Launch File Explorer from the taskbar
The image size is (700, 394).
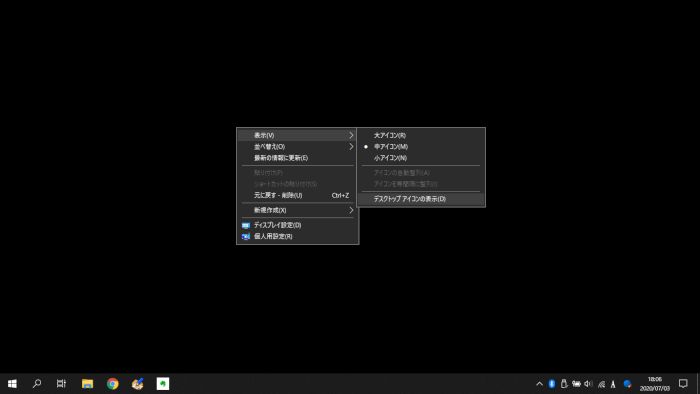click(88, 384)
